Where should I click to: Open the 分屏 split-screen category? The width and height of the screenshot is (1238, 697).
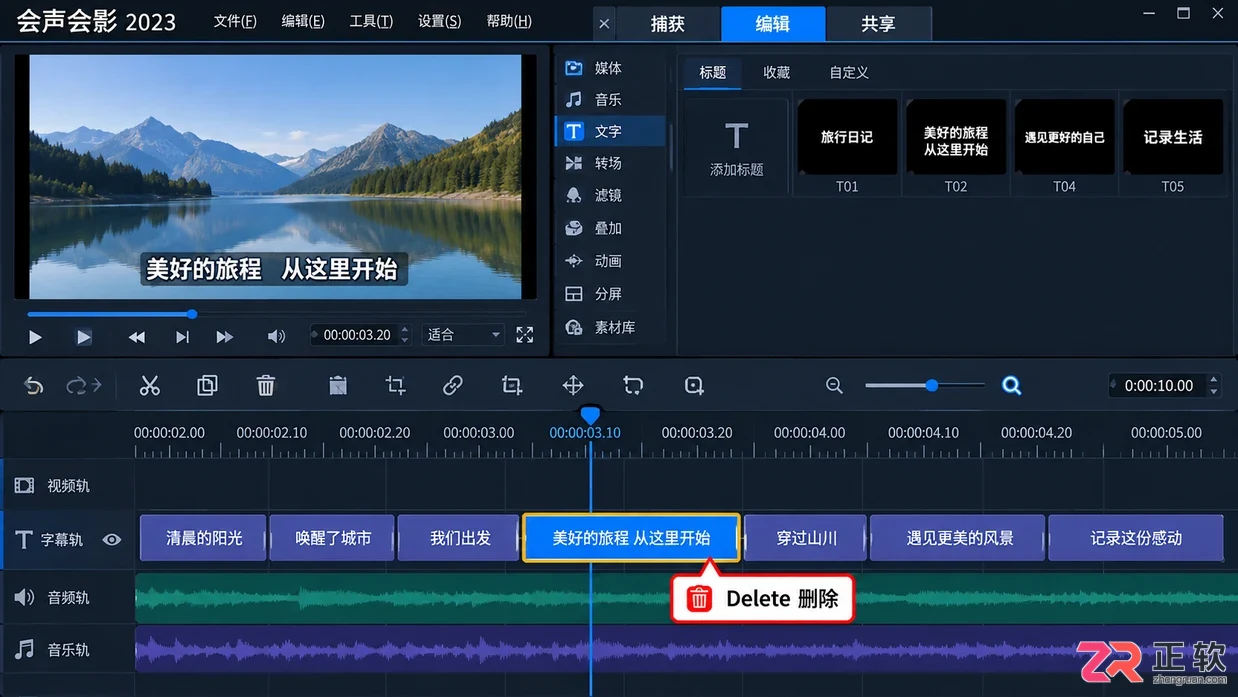(x=609, y=294)
